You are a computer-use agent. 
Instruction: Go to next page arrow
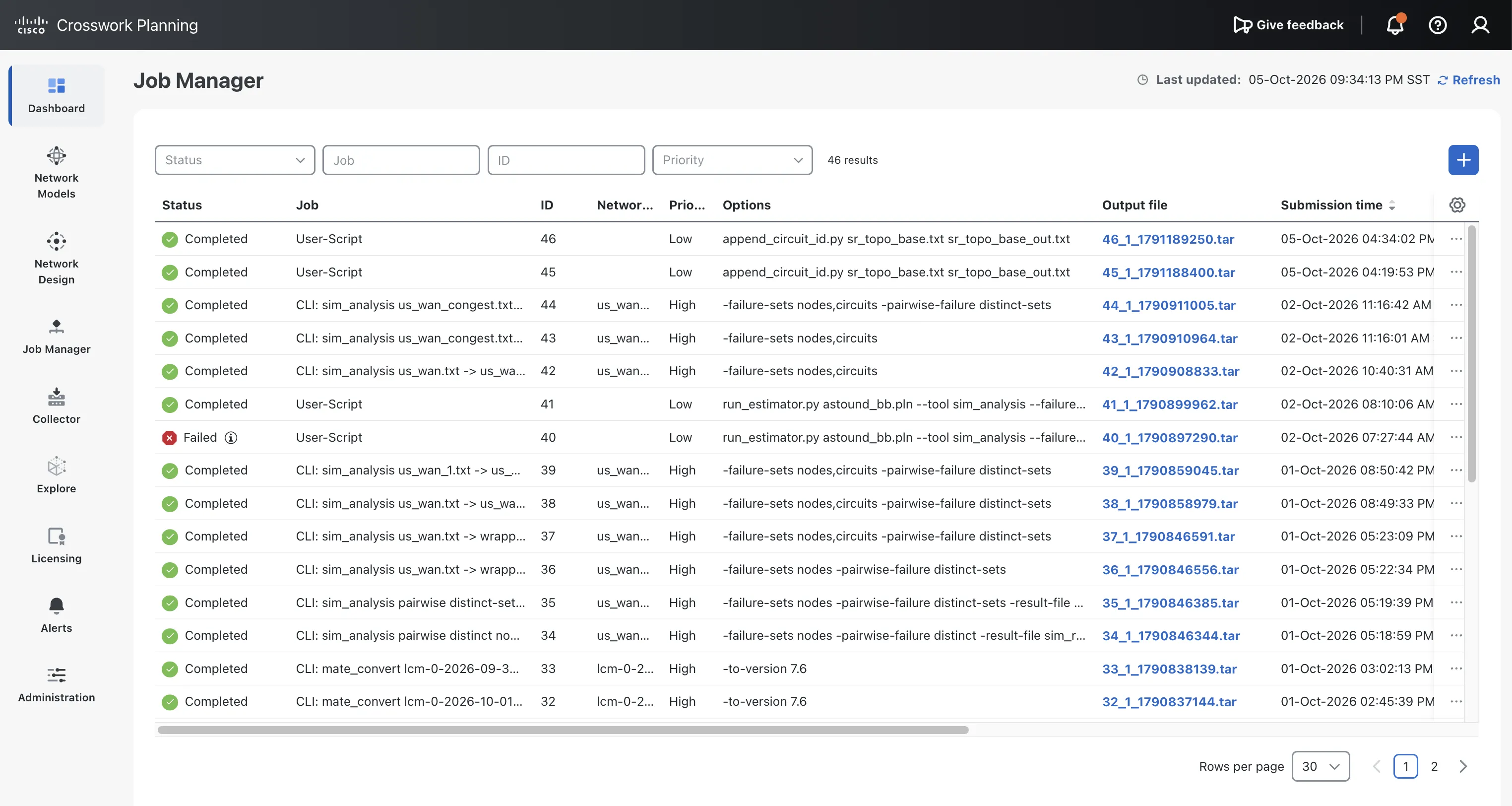1463,766
